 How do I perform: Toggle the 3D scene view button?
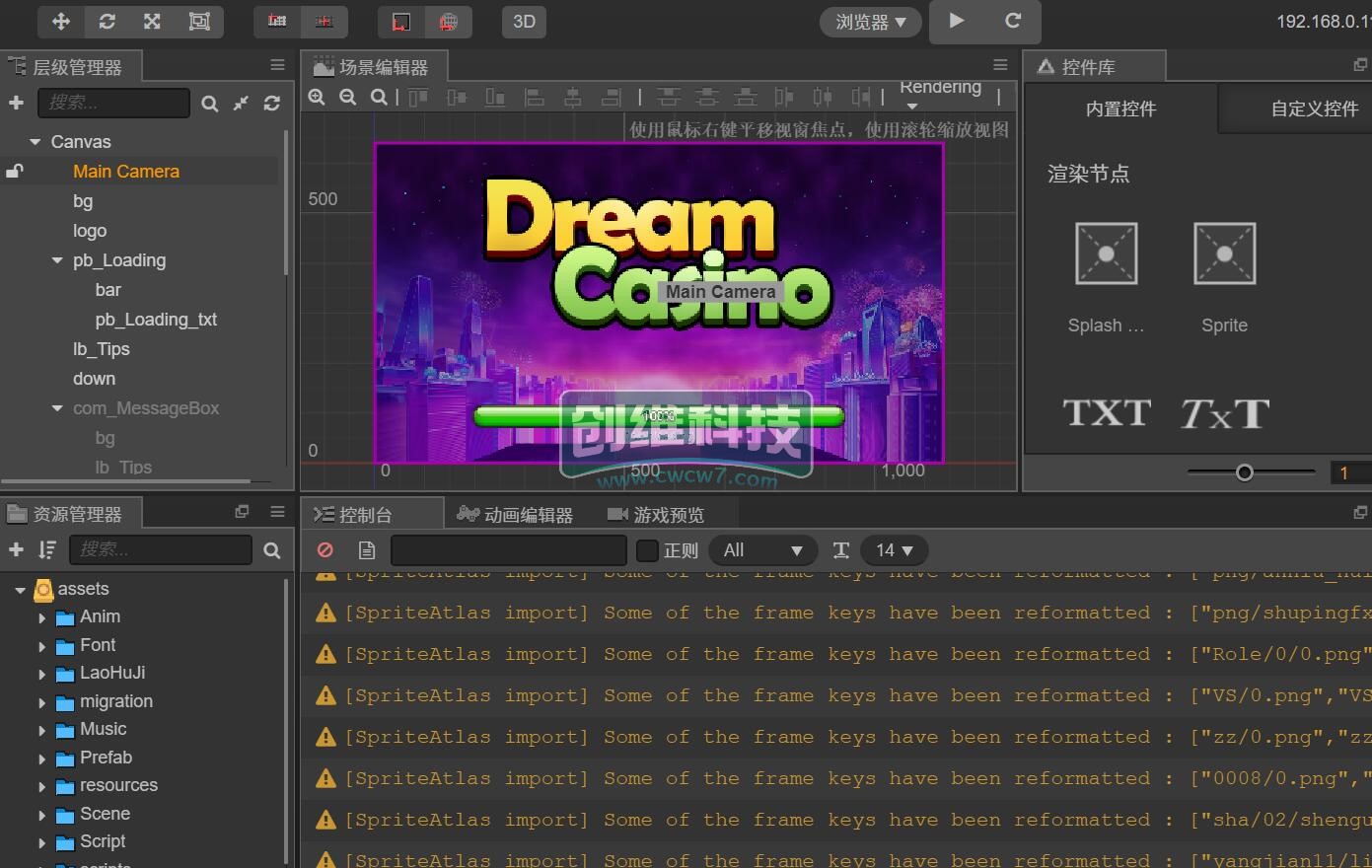coord(524,21)
